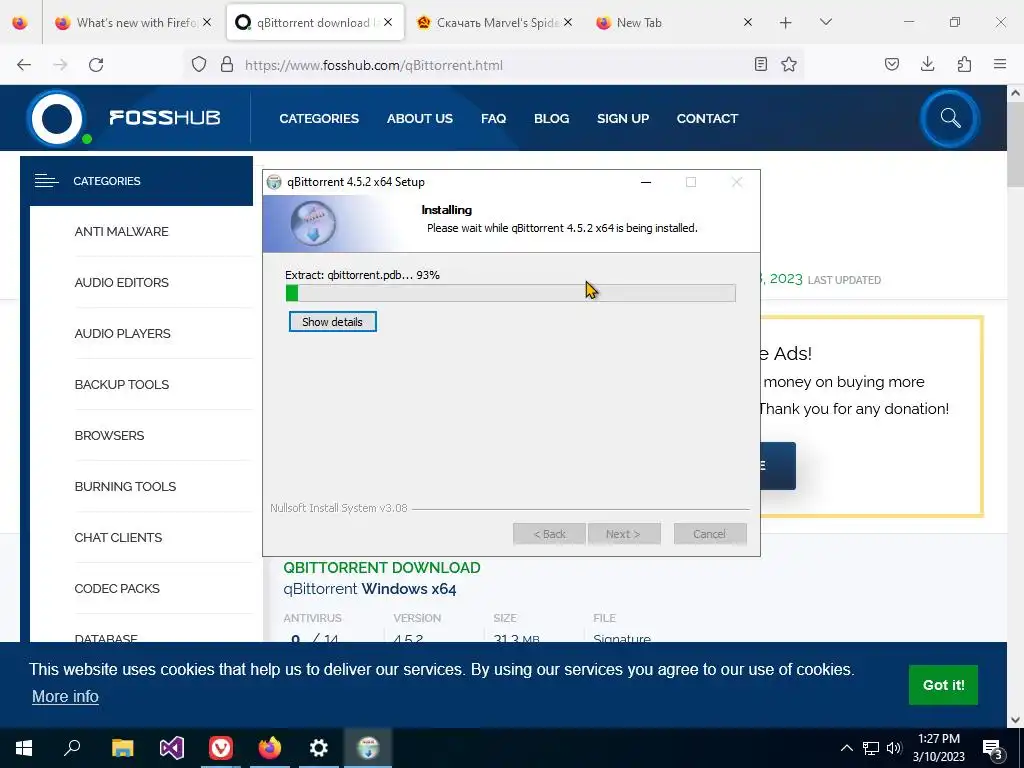The width and height of the screenshot is (1024, 768).
Task: Open the BACKUP TOOLS category
Action: pos(121,385)
